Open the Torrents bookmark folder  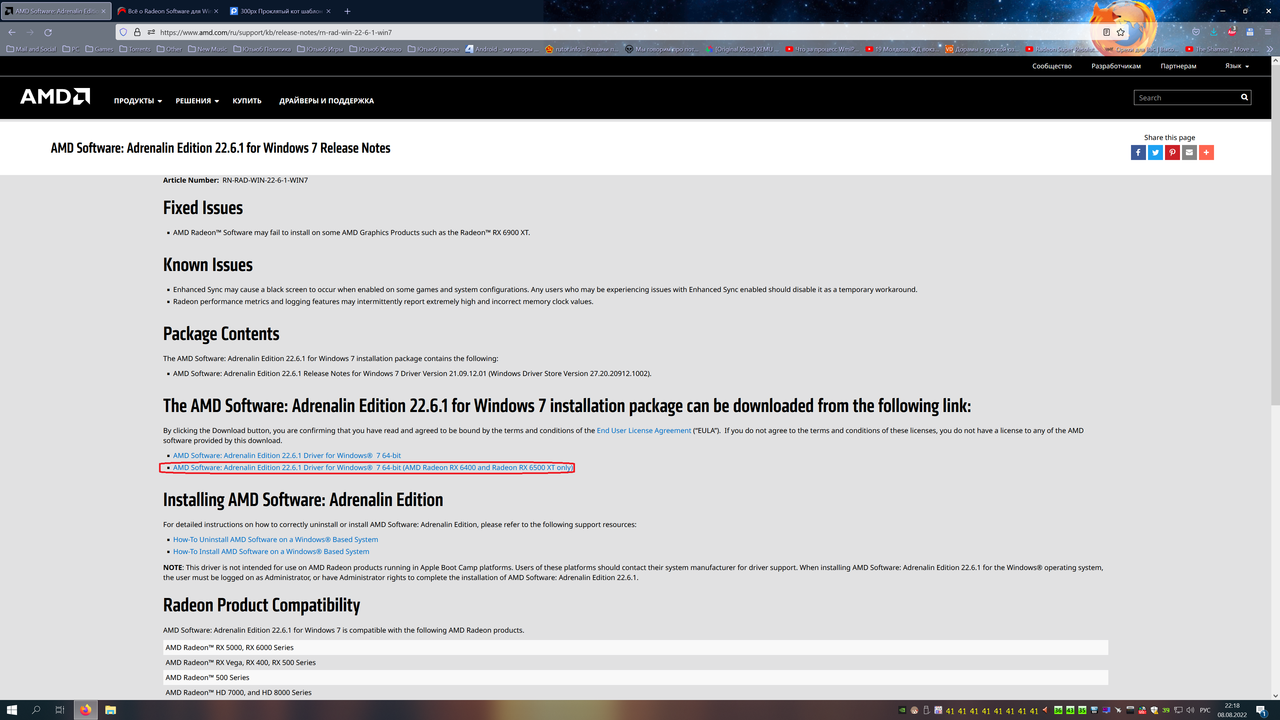pos(134,48)
